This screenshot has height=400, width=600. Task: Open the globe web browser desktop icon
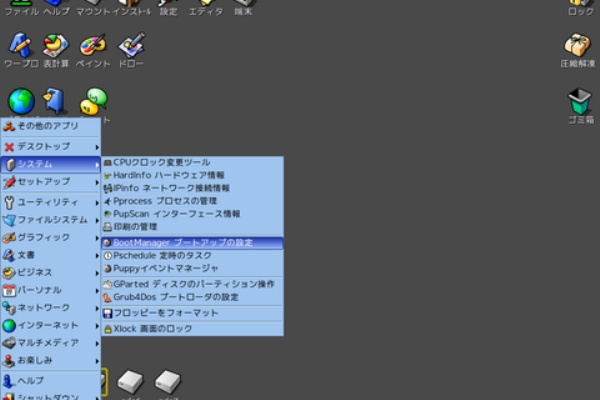click(x=21, y=101)
